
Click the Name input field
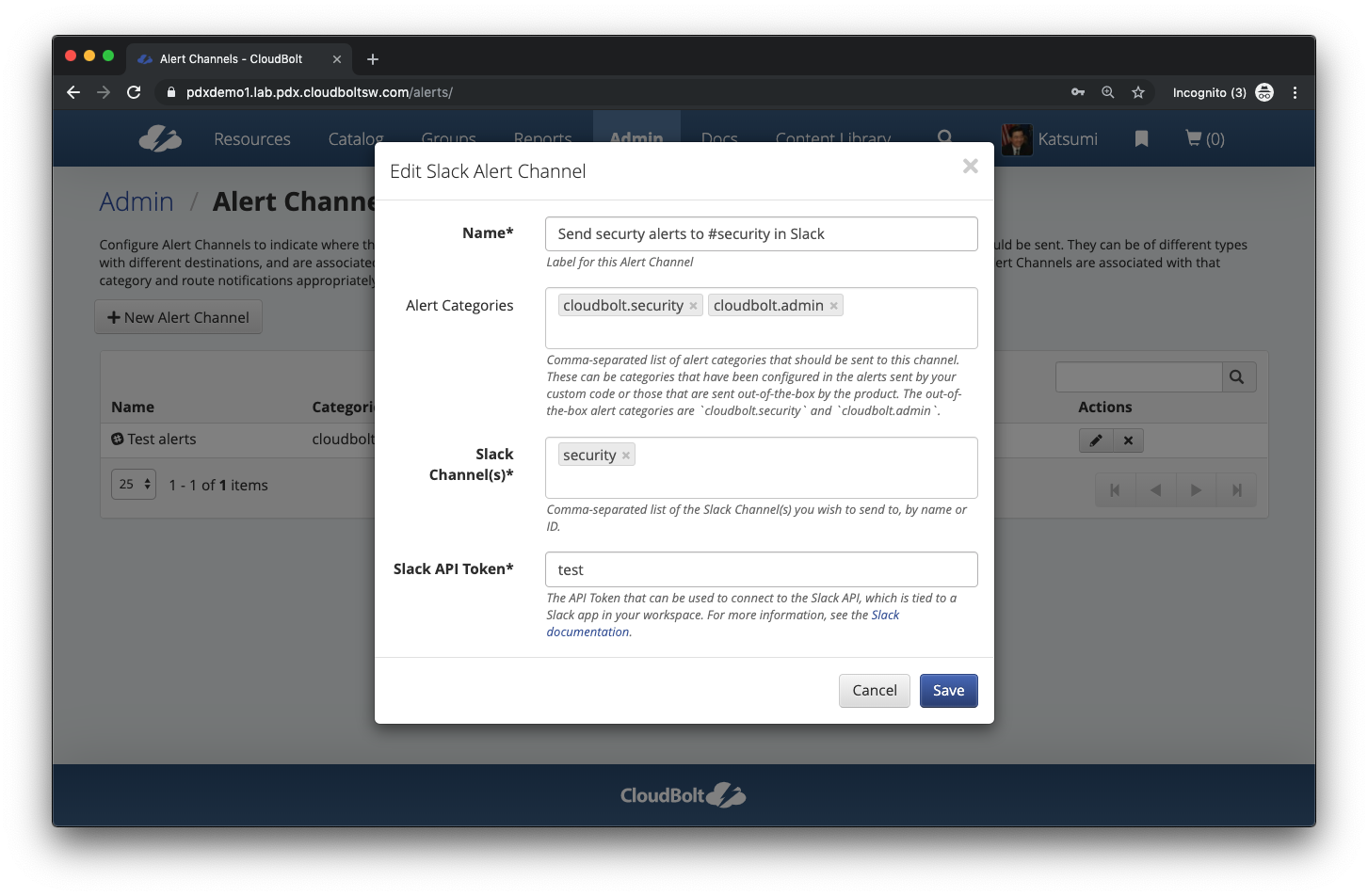761,234
